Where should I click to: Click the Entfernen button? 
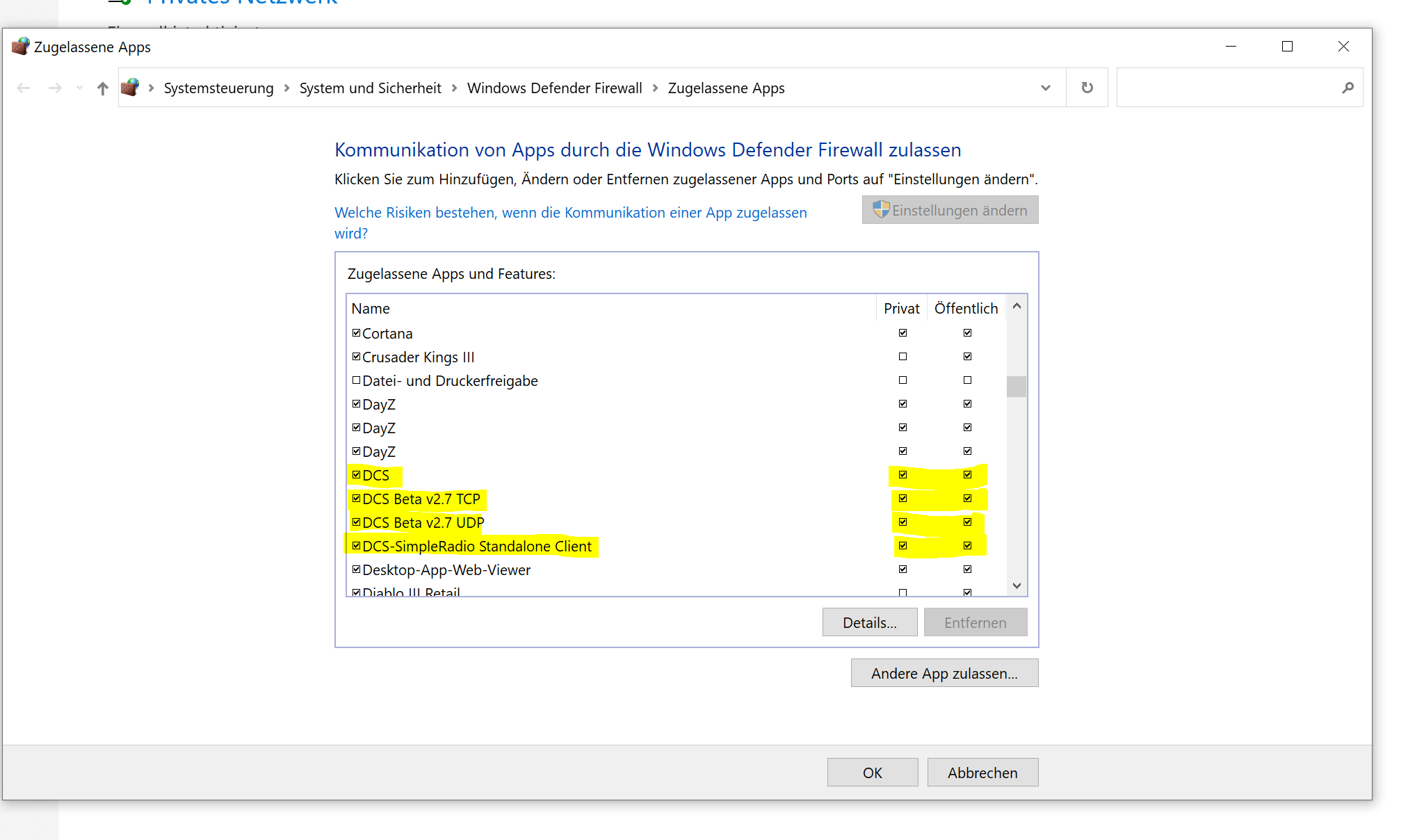pyautogui.click(x=976, y=622)
